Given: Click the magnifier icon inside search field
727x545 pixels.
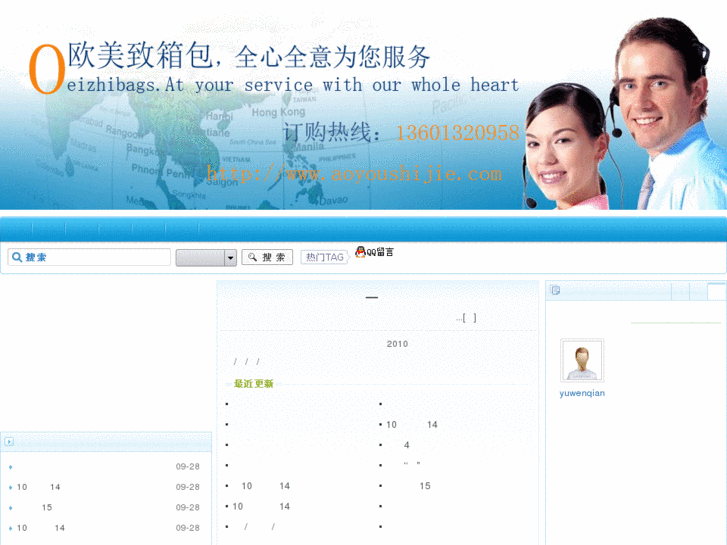Looking at the screenshot, I should pos(17,257).
